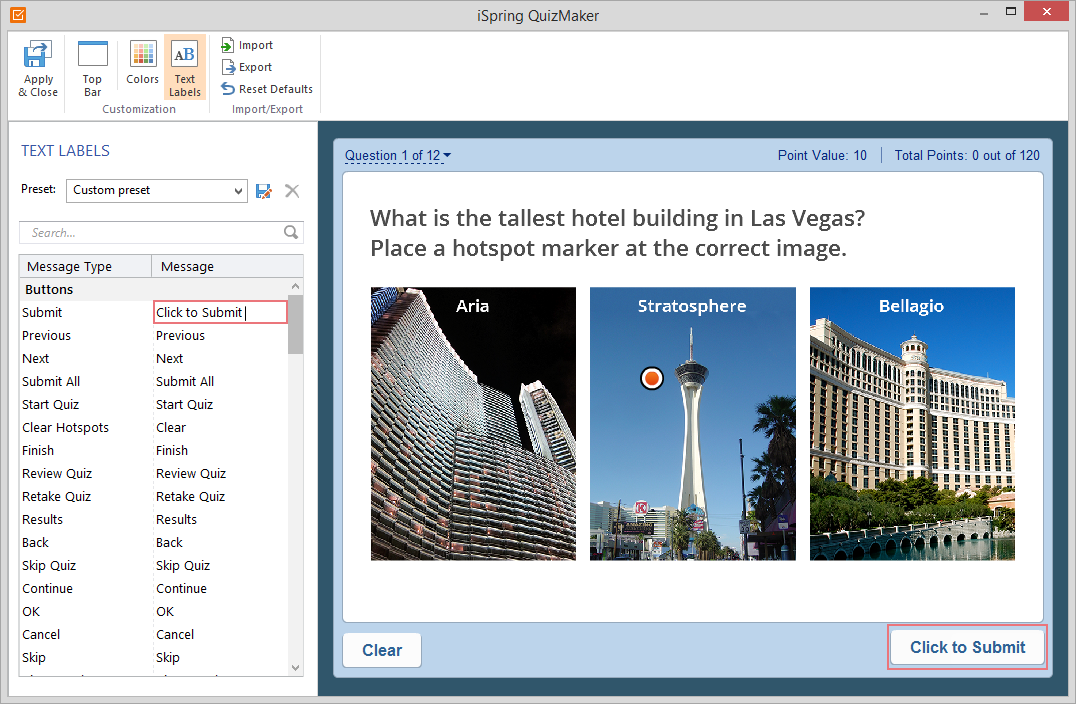Click the Search text labels field
The image size is (1076, 704).
161,233
